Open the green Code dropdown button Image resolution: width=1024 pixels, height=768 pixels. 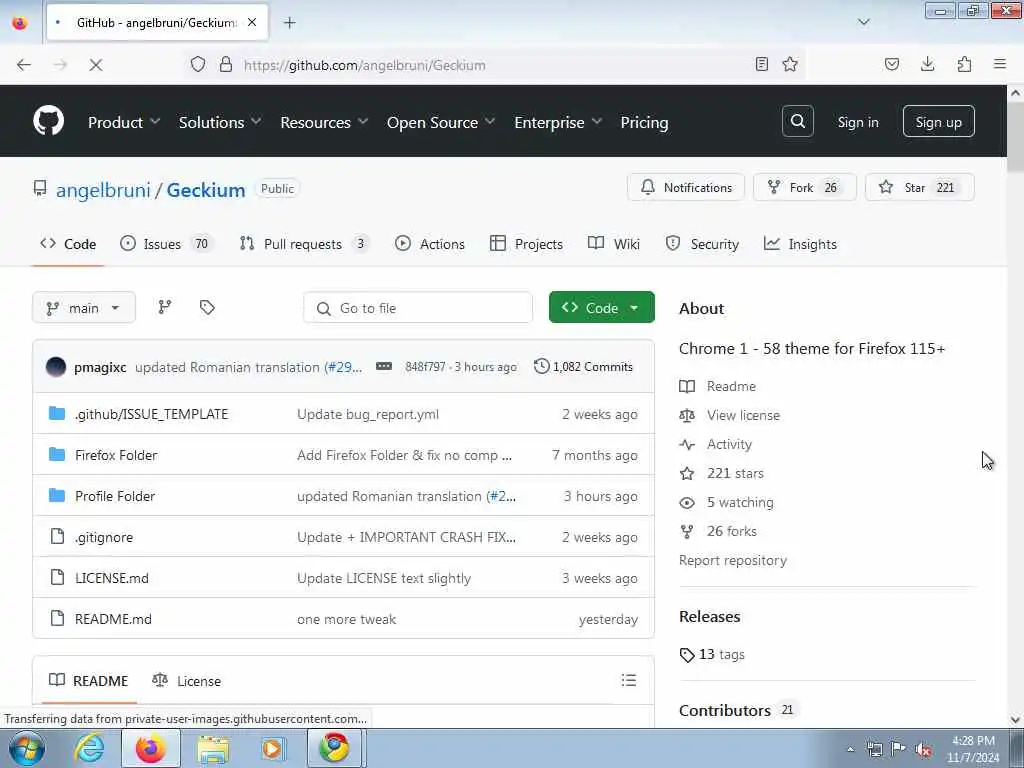(601, 308)
